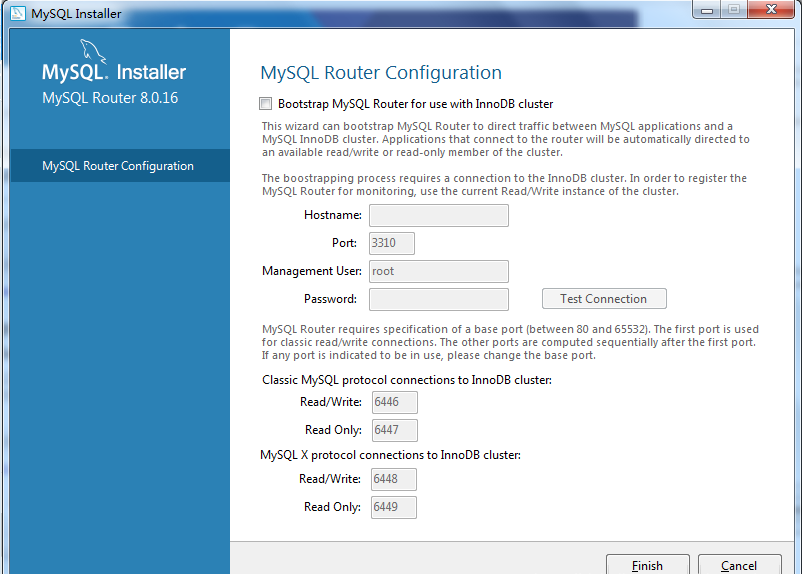This screenshot has height=574, width=802.
Task: Select the Classic protocol Read Only port 6447 field
Action: (x=394, y=430)
